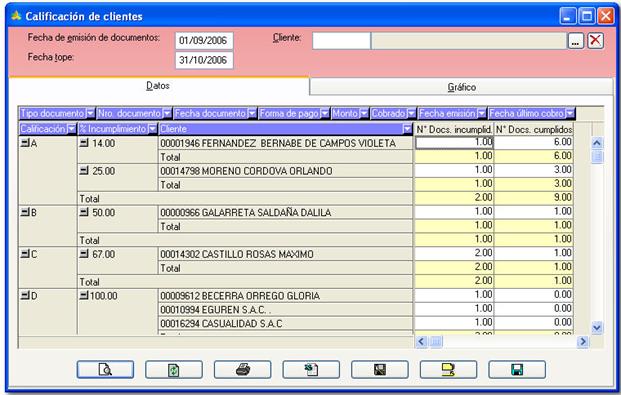Viewport: 621px width, 395px height.
Task: Click the vertical scrollbar thumb
Action: click(597, 157)
